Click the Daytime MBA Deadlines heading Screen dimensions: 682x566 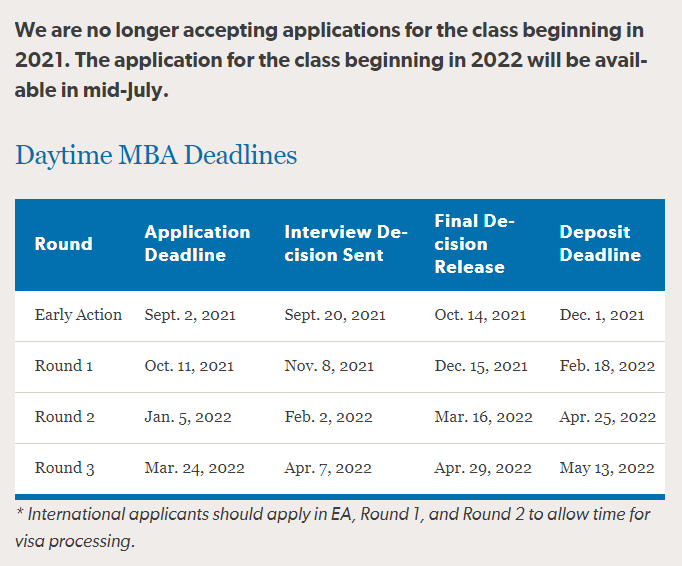[x=156, y=155]
